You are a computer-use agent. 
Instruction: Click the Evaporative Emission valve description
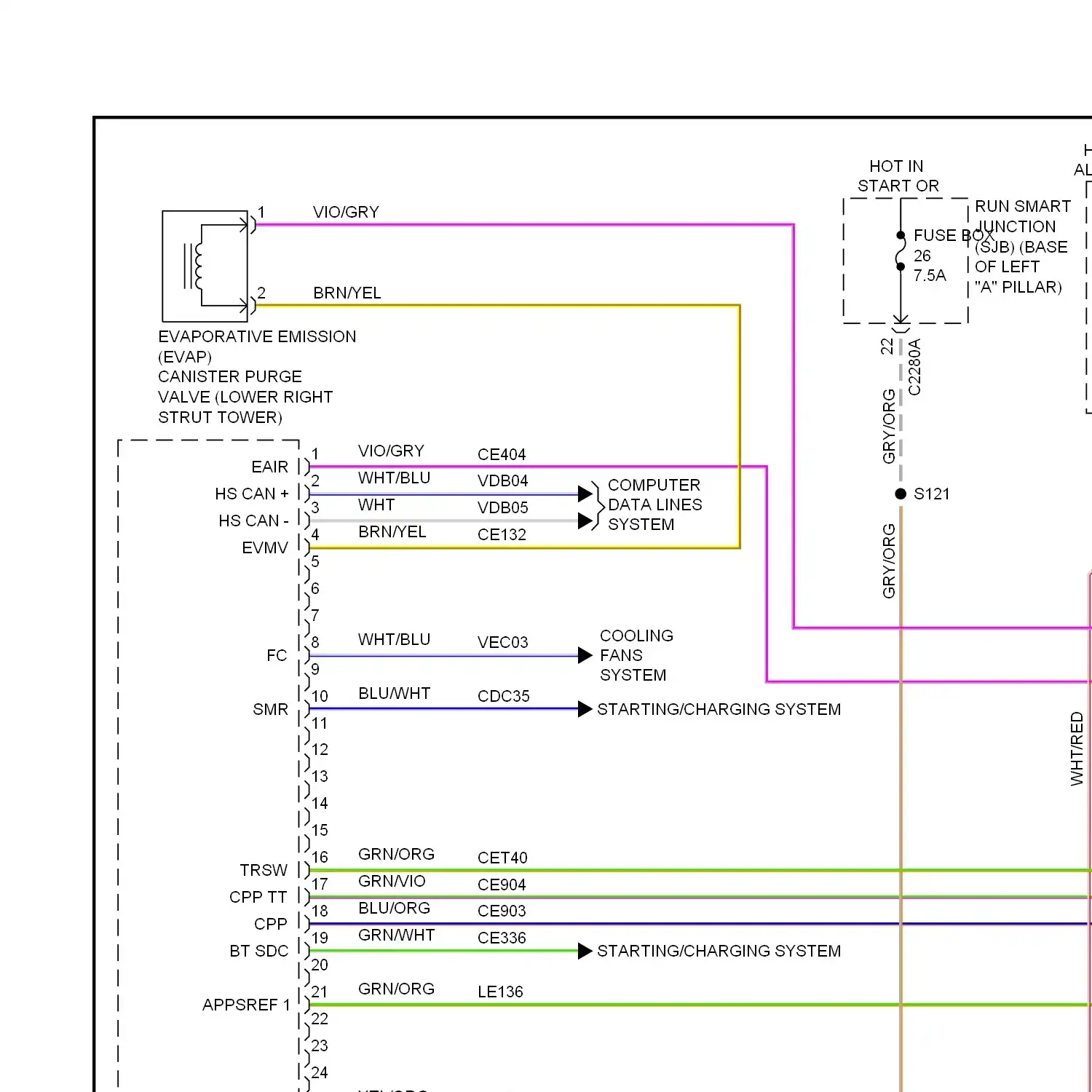(257, 377)
